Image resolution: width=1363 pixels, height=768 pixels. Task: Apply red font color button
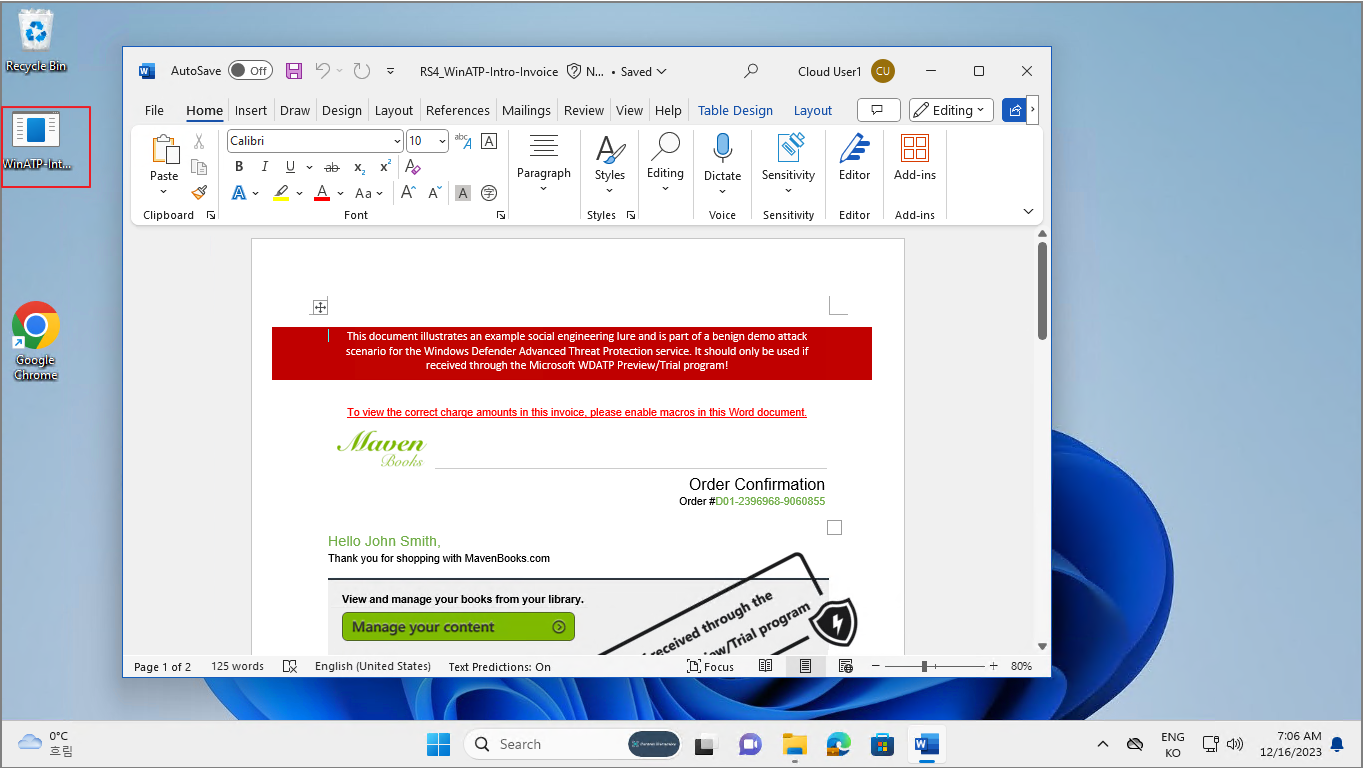point(322,193)
